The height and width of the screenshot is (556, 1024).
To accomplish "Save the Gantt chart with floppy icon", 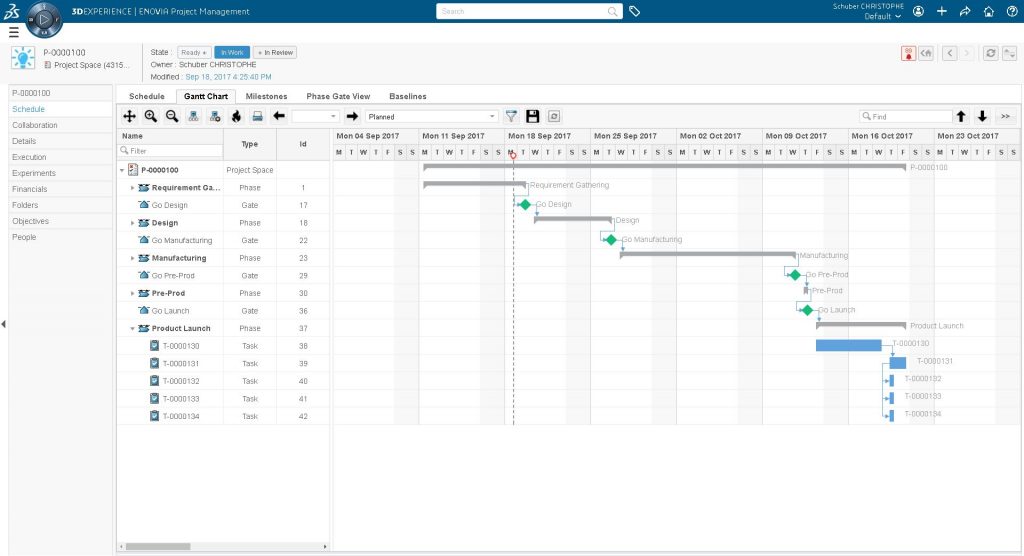I will (532, 116).
